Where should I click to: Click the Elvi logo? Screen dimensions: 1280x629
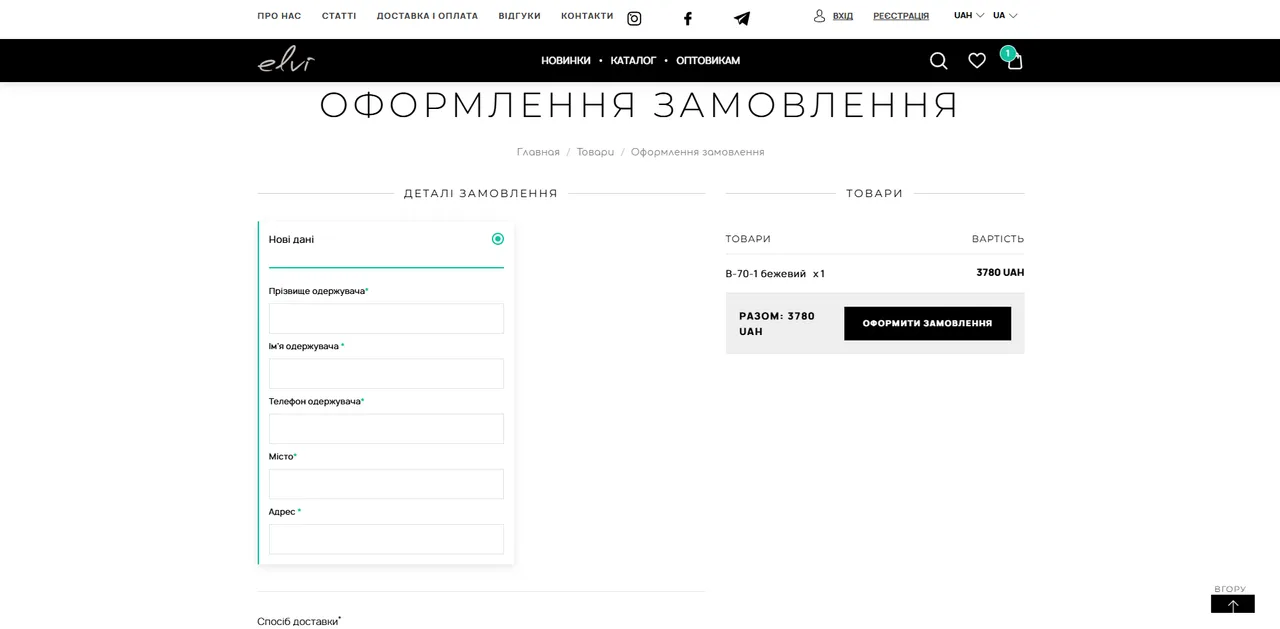[286, 60]
